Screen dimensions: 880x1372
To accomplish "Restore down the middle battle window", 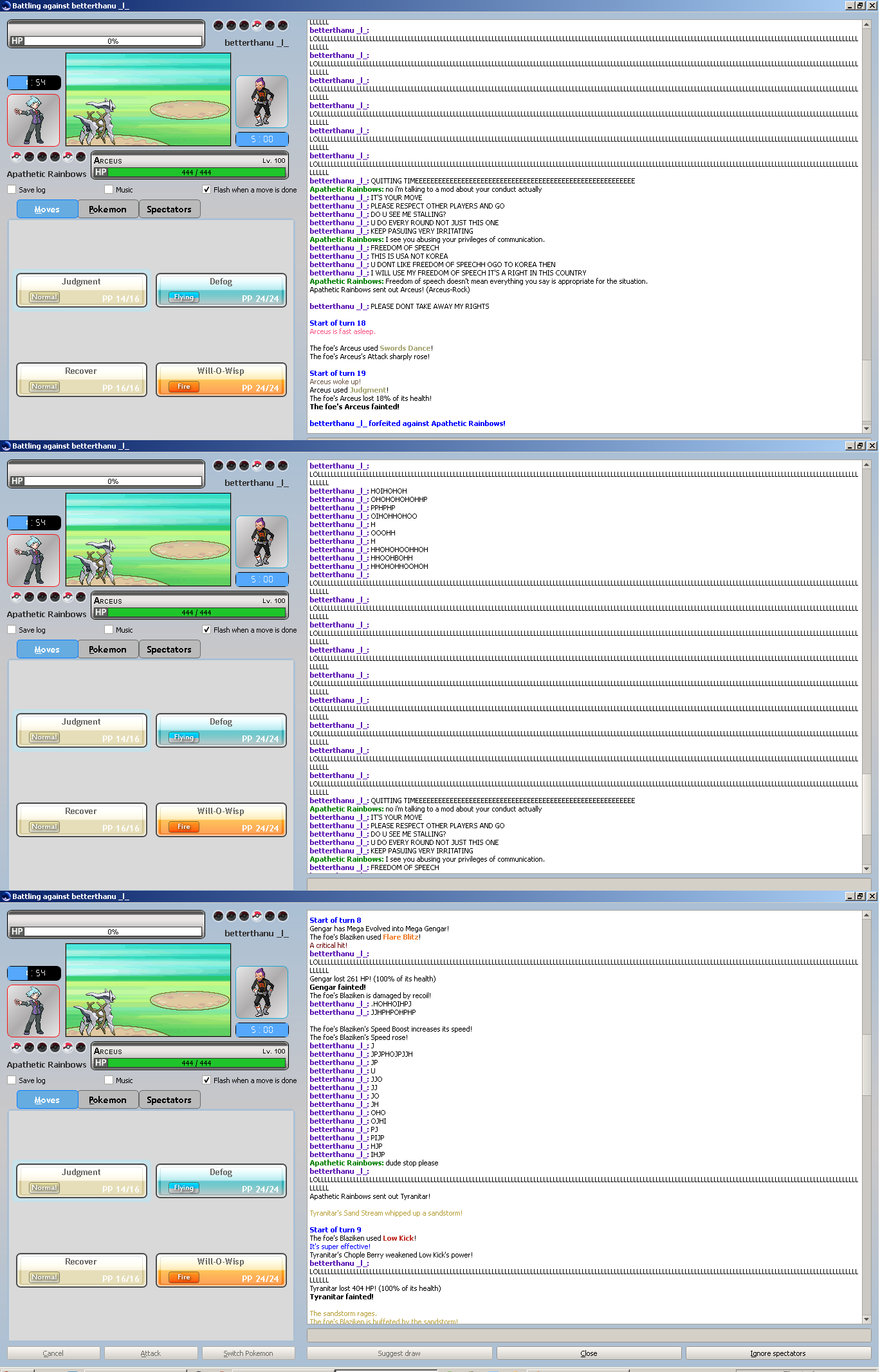I will [x=860, y=446].
